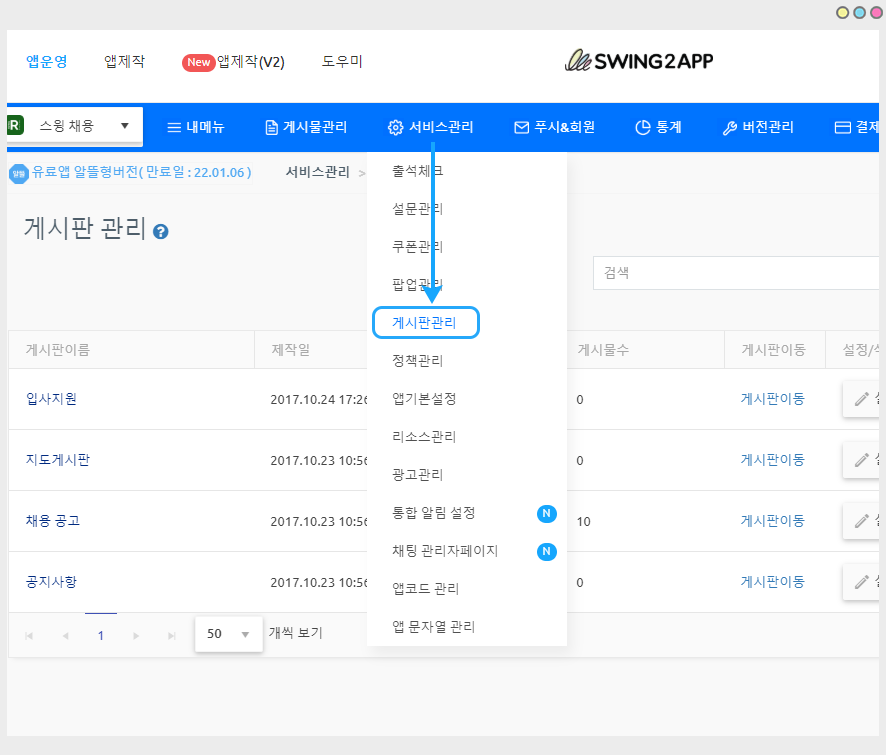Click the blue N badge beside 채팅 관리자페이지
The height and width of the screenshot is (755, 886).
(x=546, y=551)
